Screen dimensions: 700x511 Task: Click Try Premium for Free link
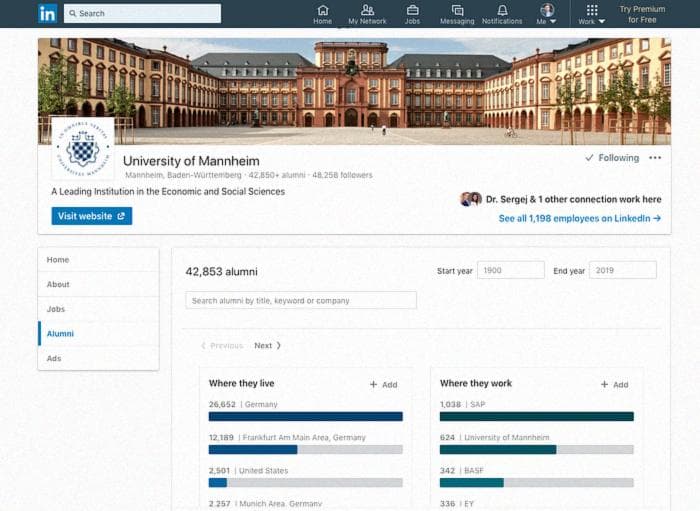[x=642, y=14]
